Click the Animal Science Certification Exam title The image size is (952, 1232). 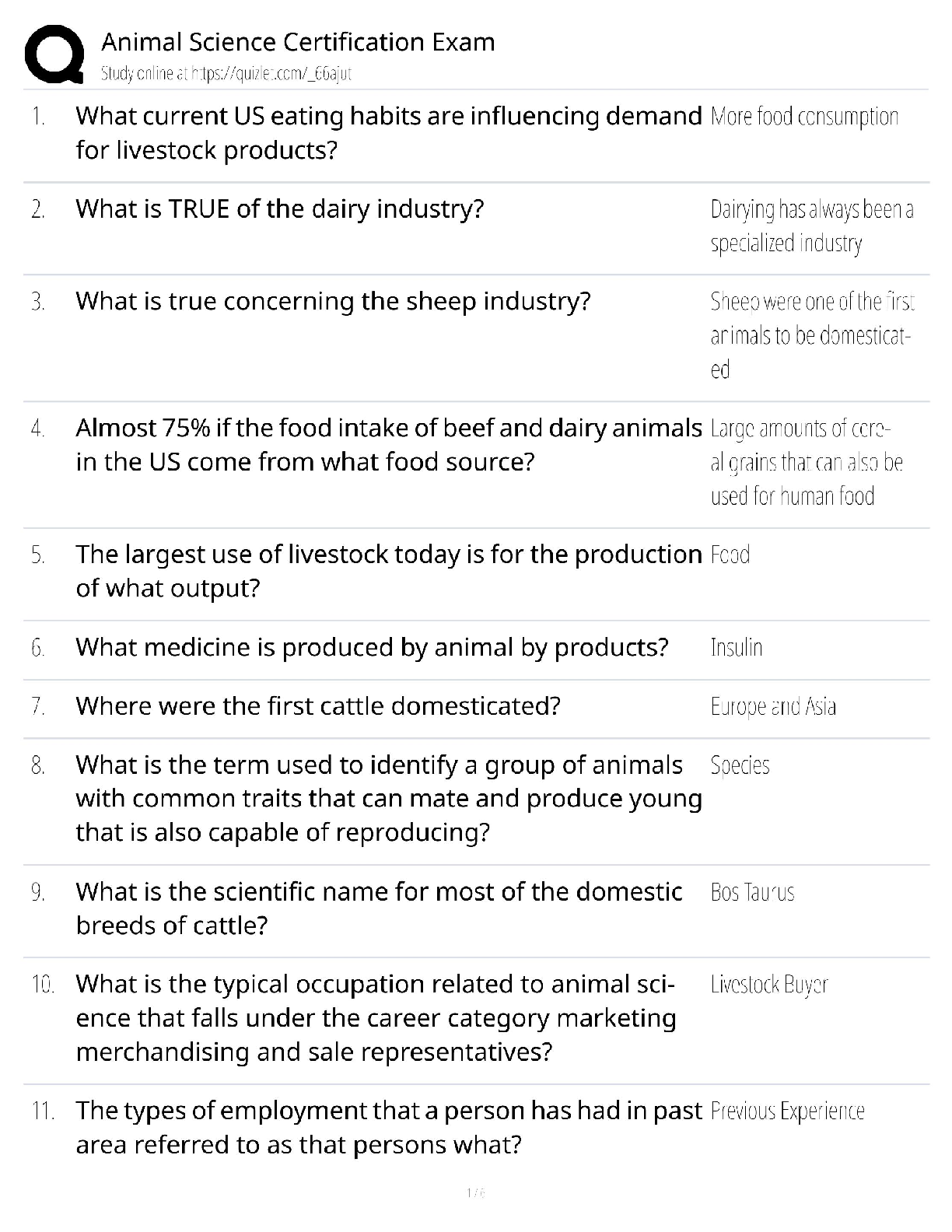pyautogui.click(x=298, y=42)
